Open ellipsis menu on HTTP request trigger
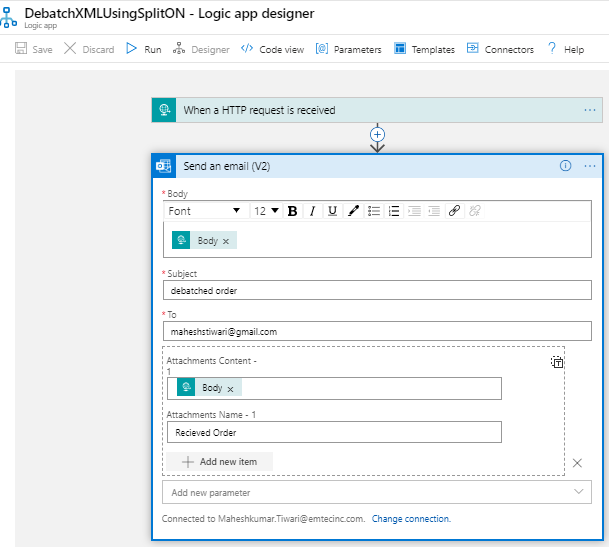 coord(590,110)
